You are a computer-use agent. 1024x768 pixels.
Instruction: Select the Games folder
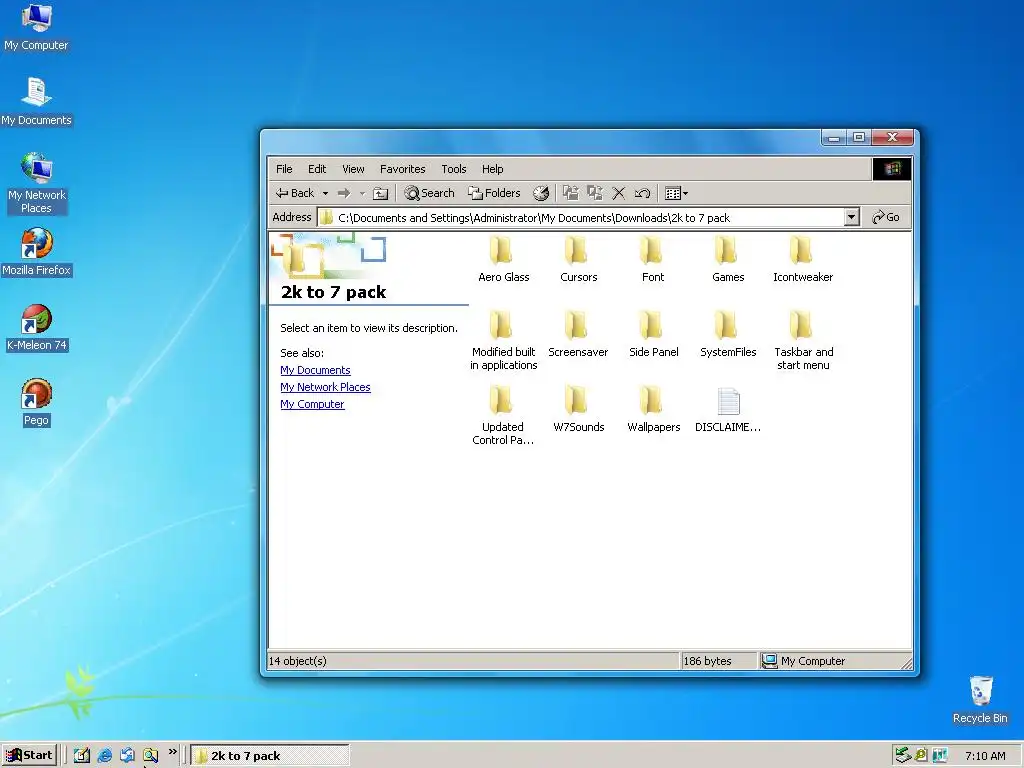click(x=728, y=259)
